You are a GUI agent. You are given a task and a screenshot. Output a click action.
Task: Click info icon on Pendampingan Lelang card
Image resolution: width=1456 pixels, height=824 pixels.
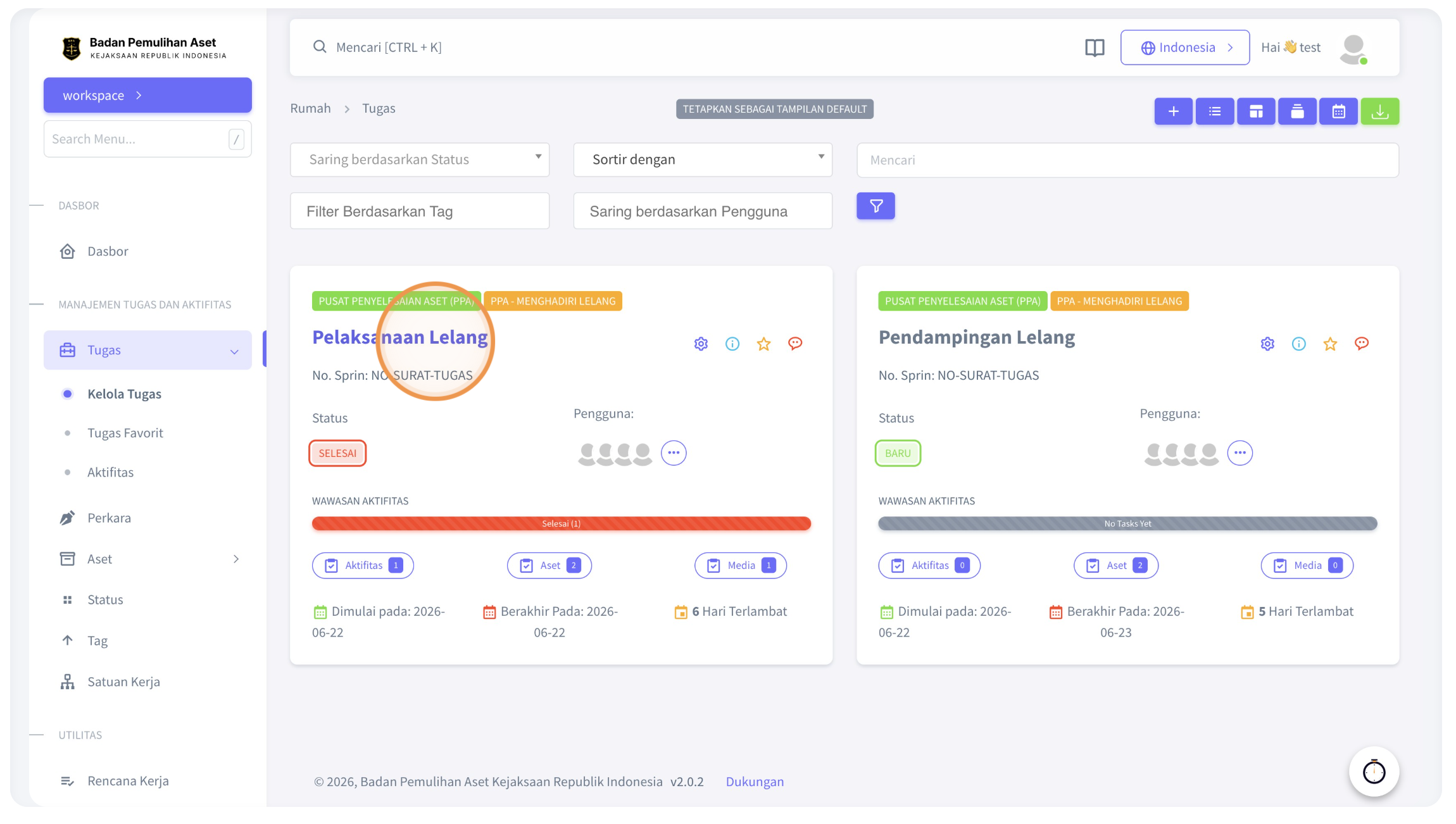1298,344
